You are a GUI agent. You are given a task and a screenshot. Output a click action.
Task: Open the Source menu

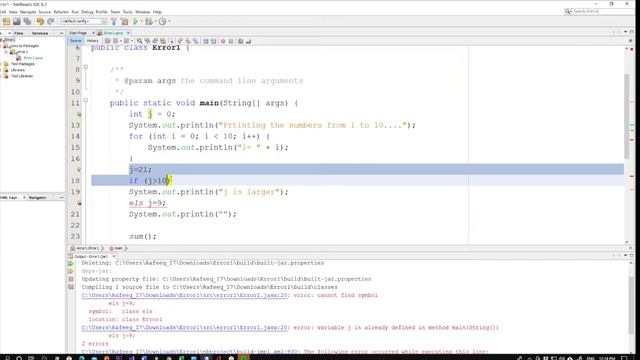click(44, 12)
